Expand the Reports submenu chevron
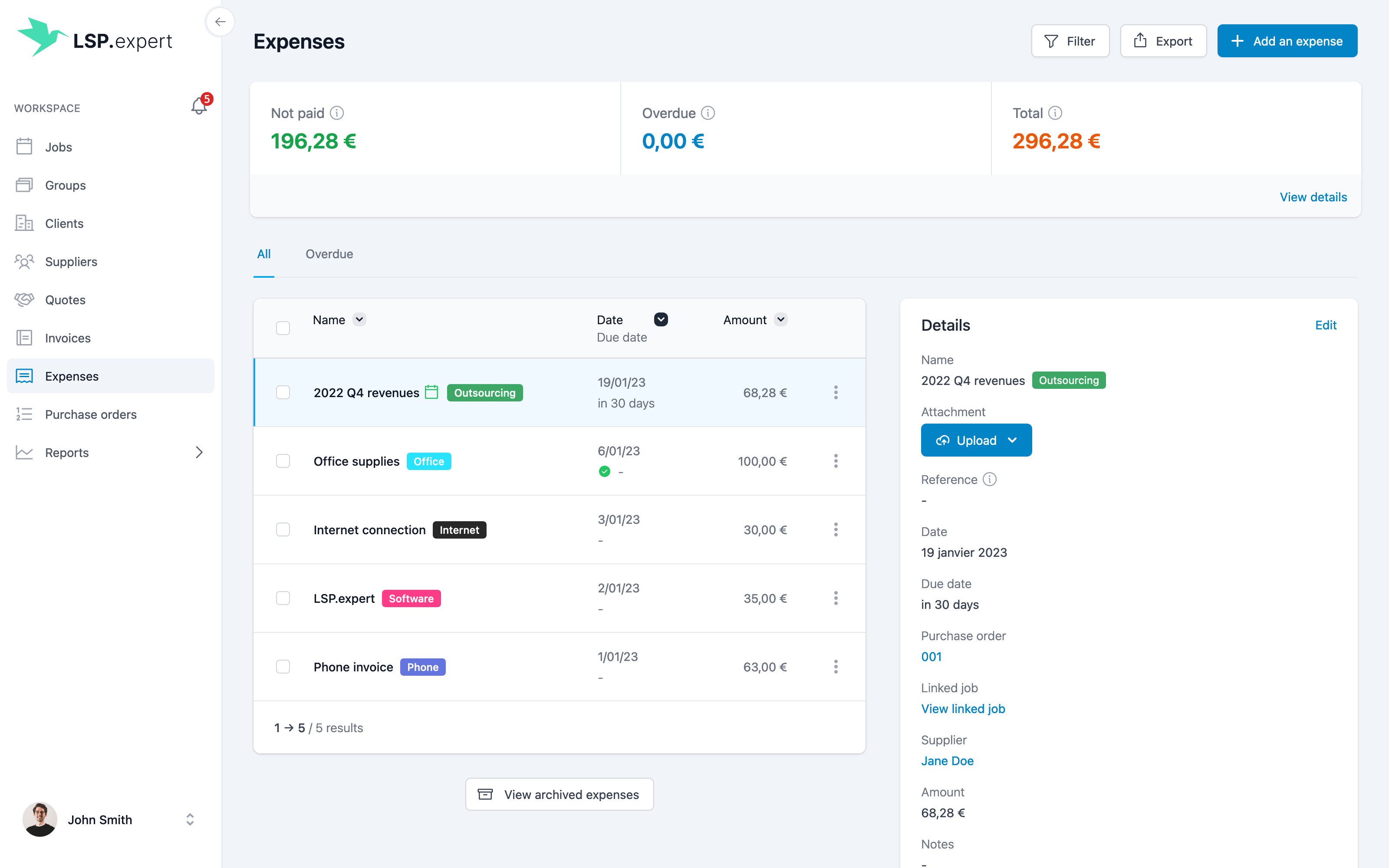Image resolution: width=1389 pixels, height=868 pixels. click(x=199, y=452)
